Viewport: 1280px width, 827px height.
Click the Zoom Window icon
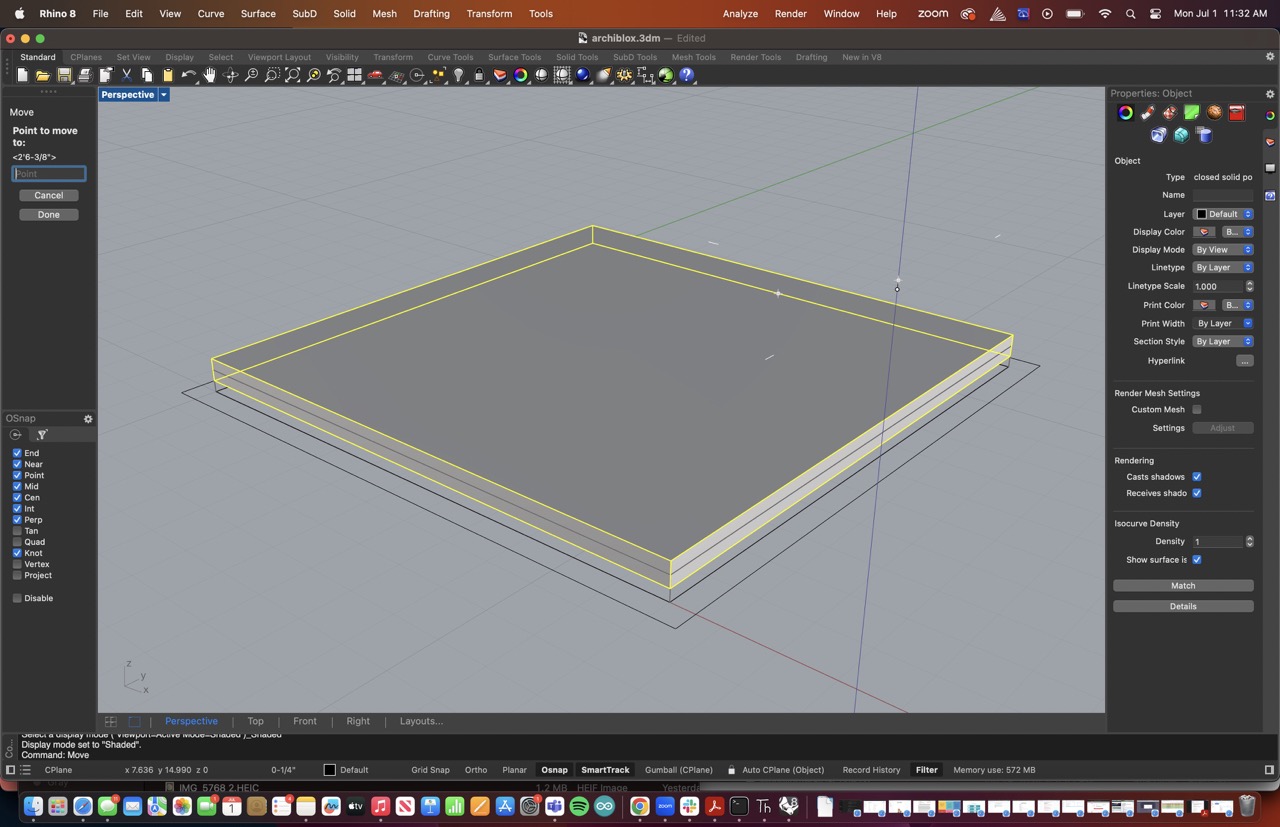pyautogui.click(x=272, y=75)
